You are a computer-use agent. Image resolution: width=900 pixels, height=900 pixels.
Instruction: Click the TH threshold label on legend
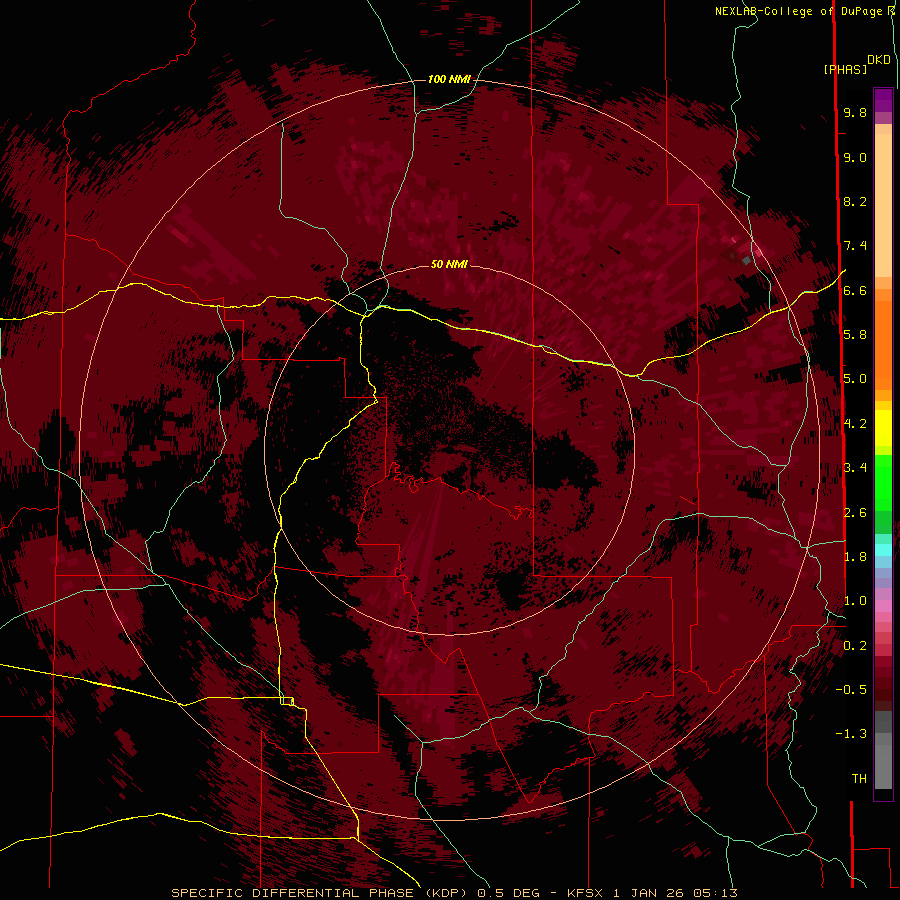tap(859, 779)
